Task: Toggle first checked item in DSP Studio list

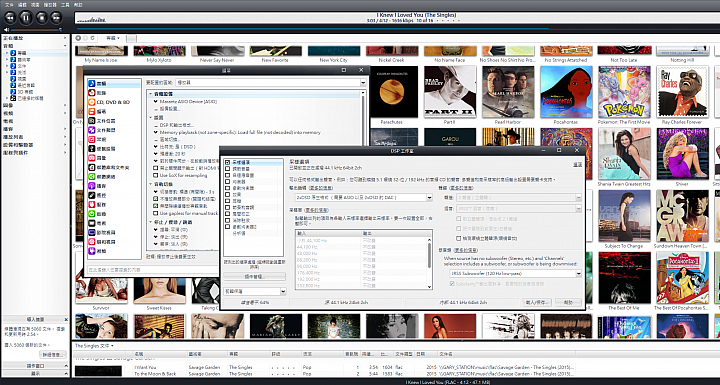Action: point(227,163)
